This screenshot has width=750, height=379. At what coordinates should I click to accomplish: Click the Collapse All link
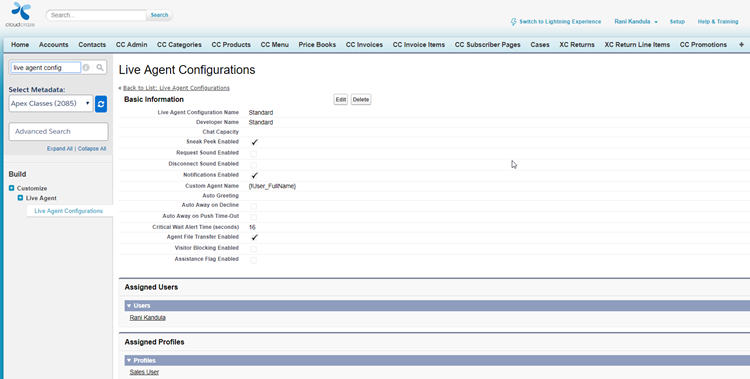click(92, 149)
